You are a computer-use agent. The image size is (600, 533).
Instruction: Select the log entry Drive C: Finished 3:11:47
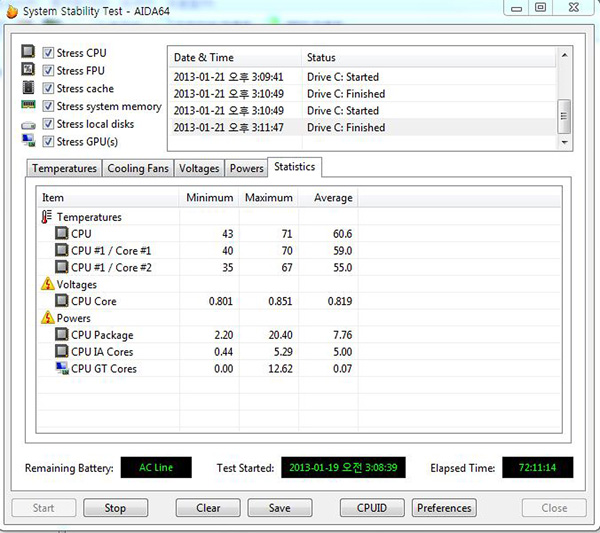tap(362, 127)
